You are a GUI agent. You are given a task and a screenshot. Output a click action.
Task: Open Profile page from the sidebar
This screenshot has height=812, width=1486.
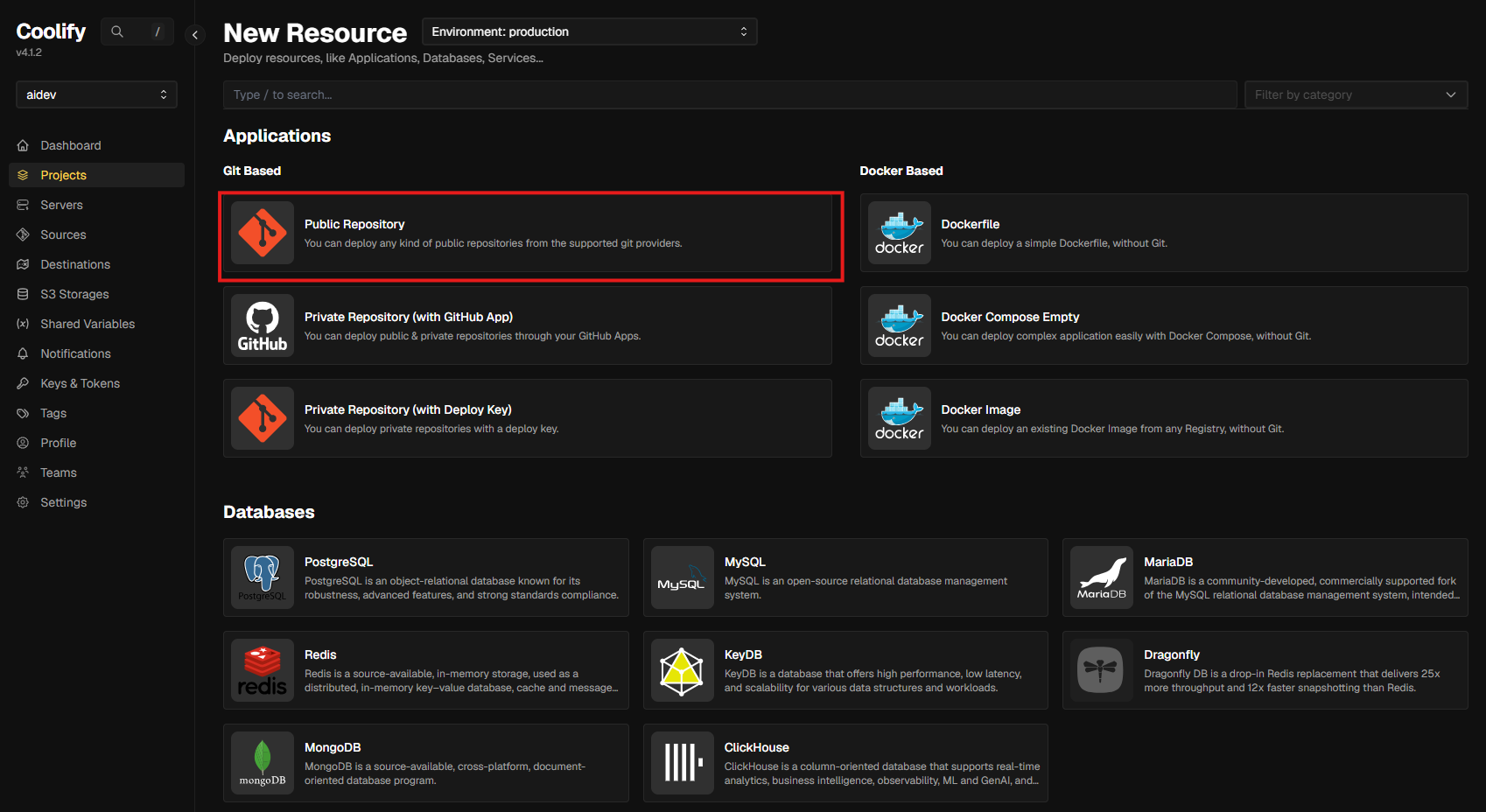coord(96,443)
